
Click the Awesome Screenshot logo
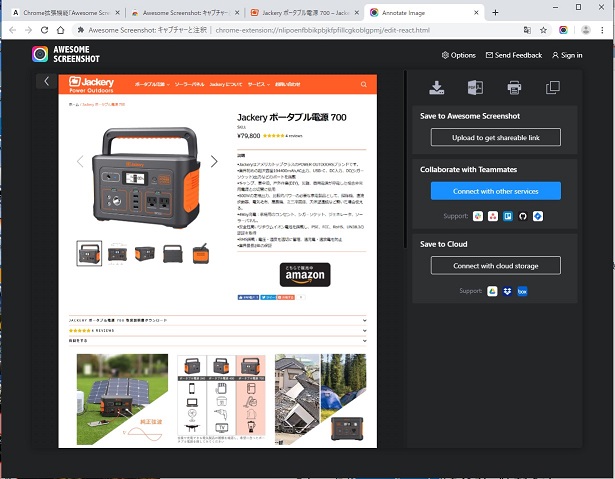[66, 54]
